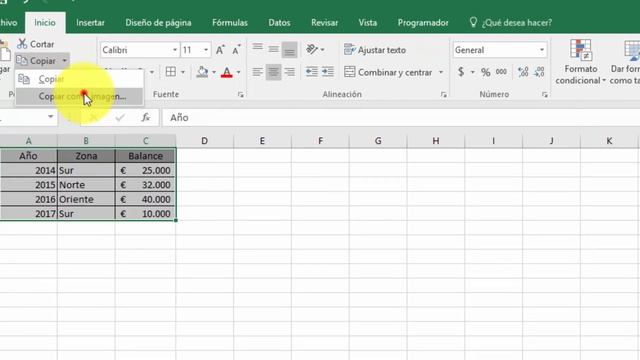Click the Cortar scissors button
The height and width of the screenshot is (360, 640).
tap(36, 44)
